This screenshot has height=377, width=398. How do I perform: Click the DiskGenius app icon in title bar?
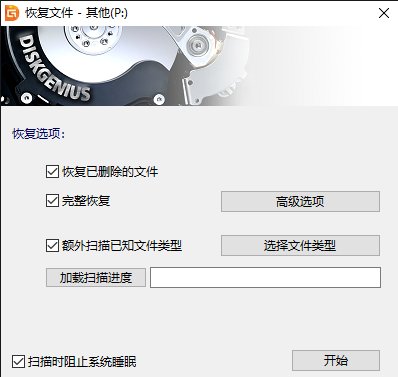point(12,13)
